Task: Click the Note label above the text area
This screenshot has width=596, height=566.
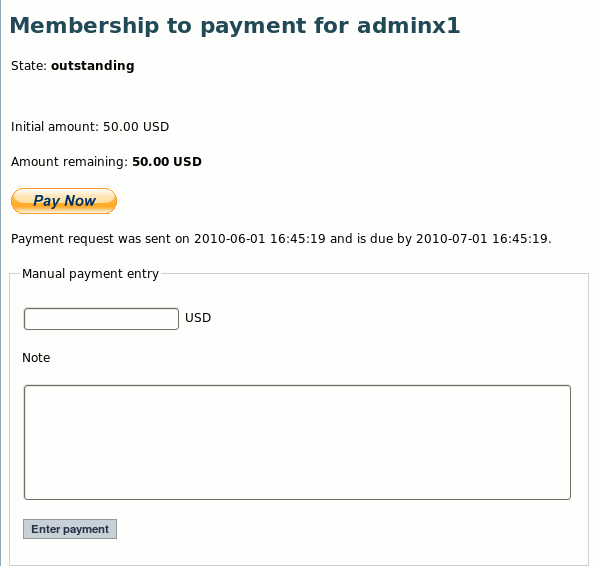Action: 36,358
